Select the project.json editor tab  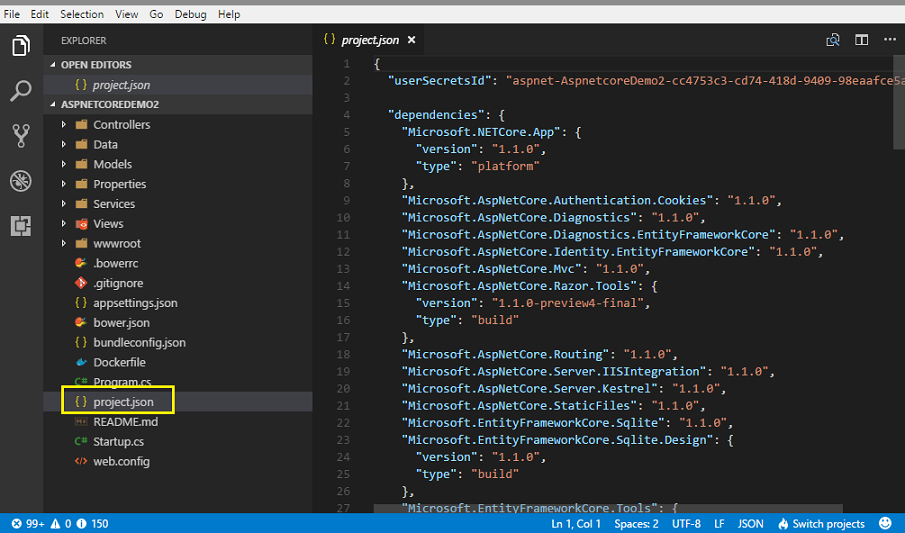[x=369, y=40]
